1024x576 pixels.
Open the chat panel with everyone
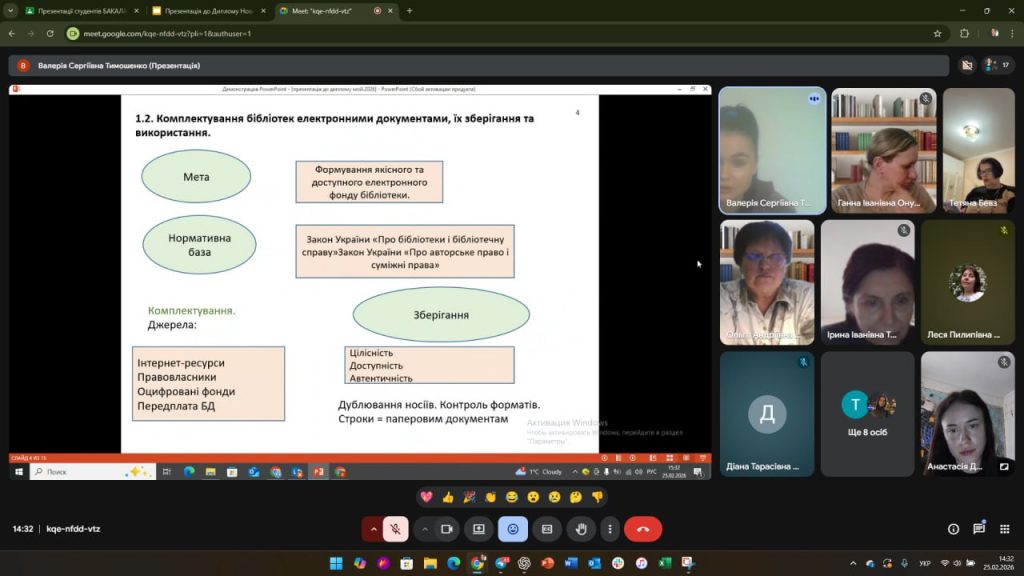[x=979, y=529]
